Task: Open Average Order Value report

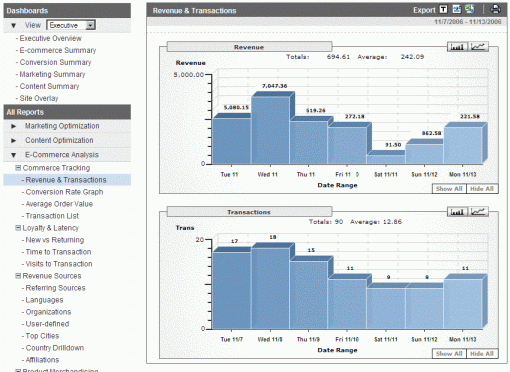Action: point(59,204)
